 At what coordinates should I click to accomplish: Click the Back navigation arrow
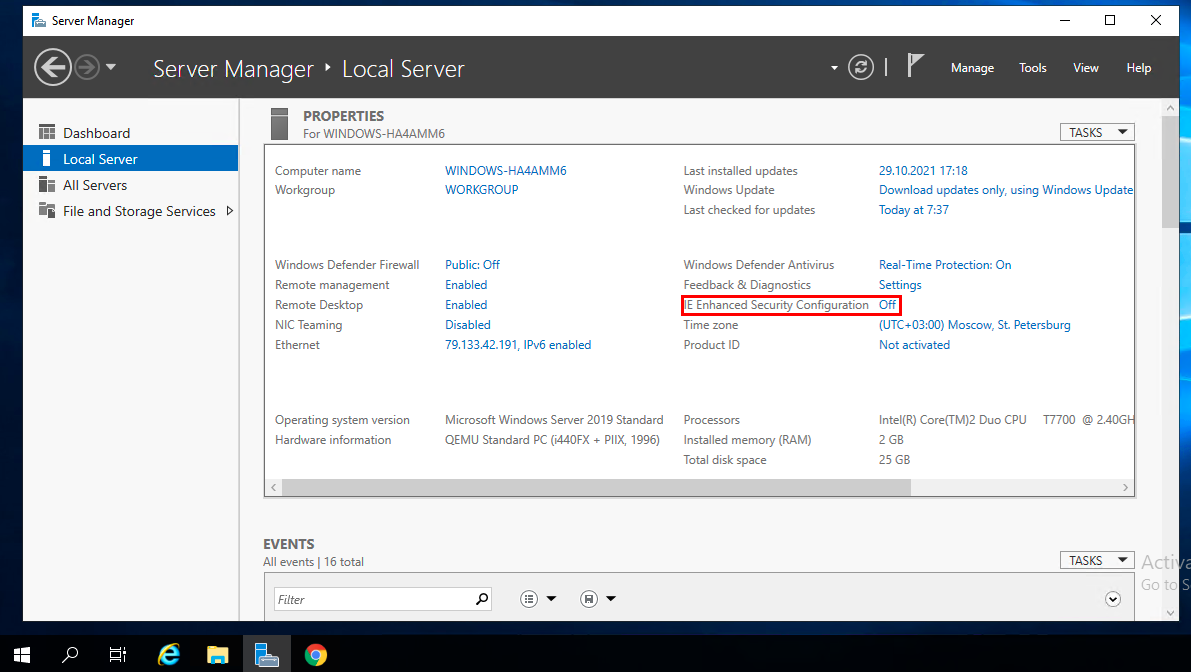(52, 68)
